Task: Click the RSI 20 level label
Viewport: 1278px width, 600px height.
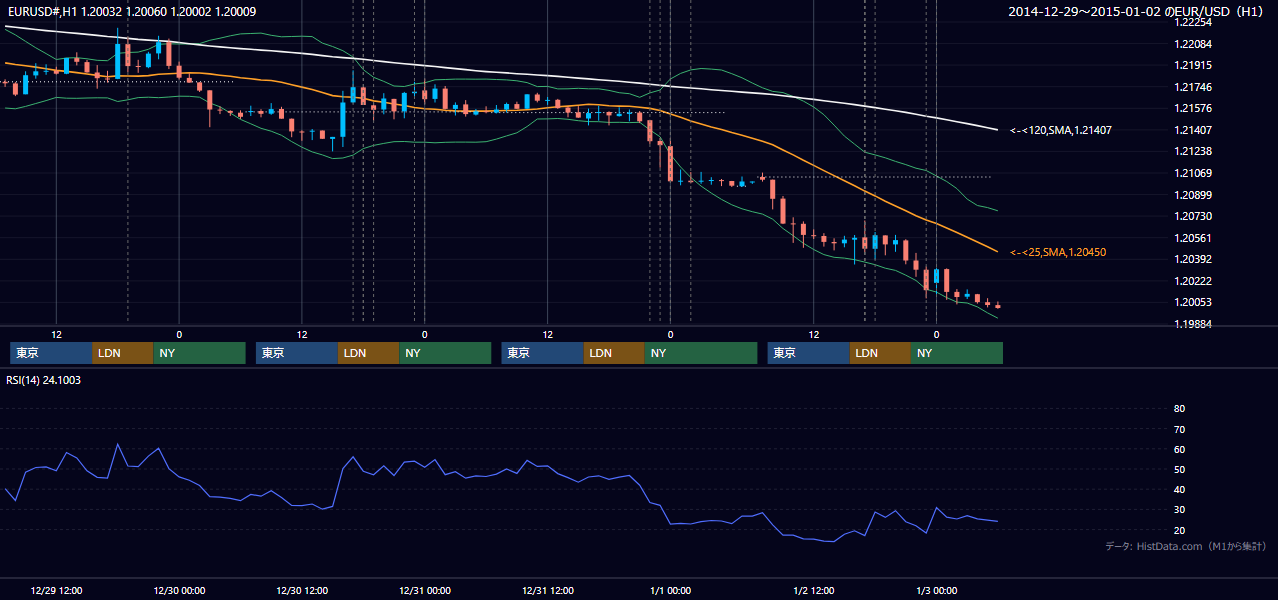Action: coord(1179,530)
